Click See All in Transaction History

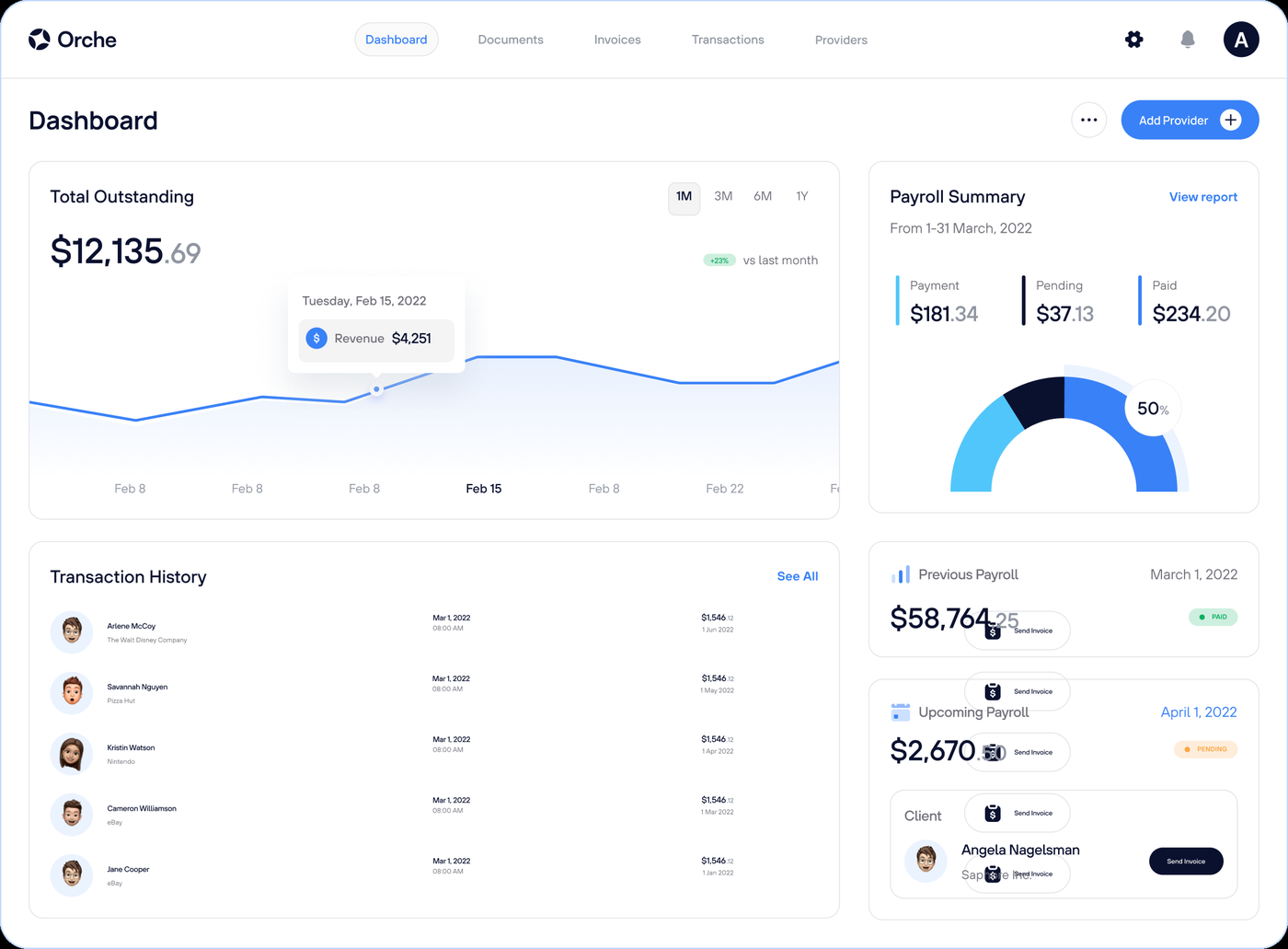[x=798, y=576]
